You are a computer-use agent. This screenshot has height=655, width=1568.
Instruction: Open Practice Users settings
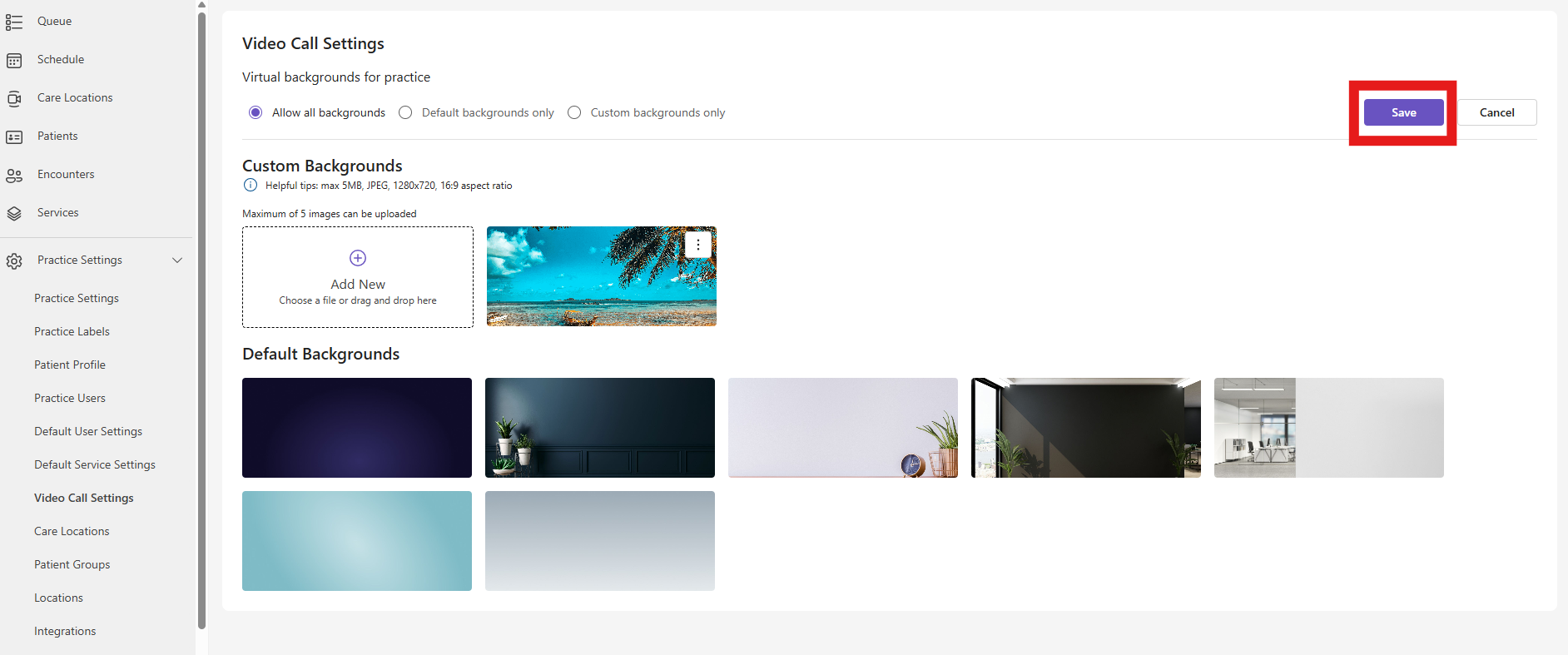coord(70,398)
